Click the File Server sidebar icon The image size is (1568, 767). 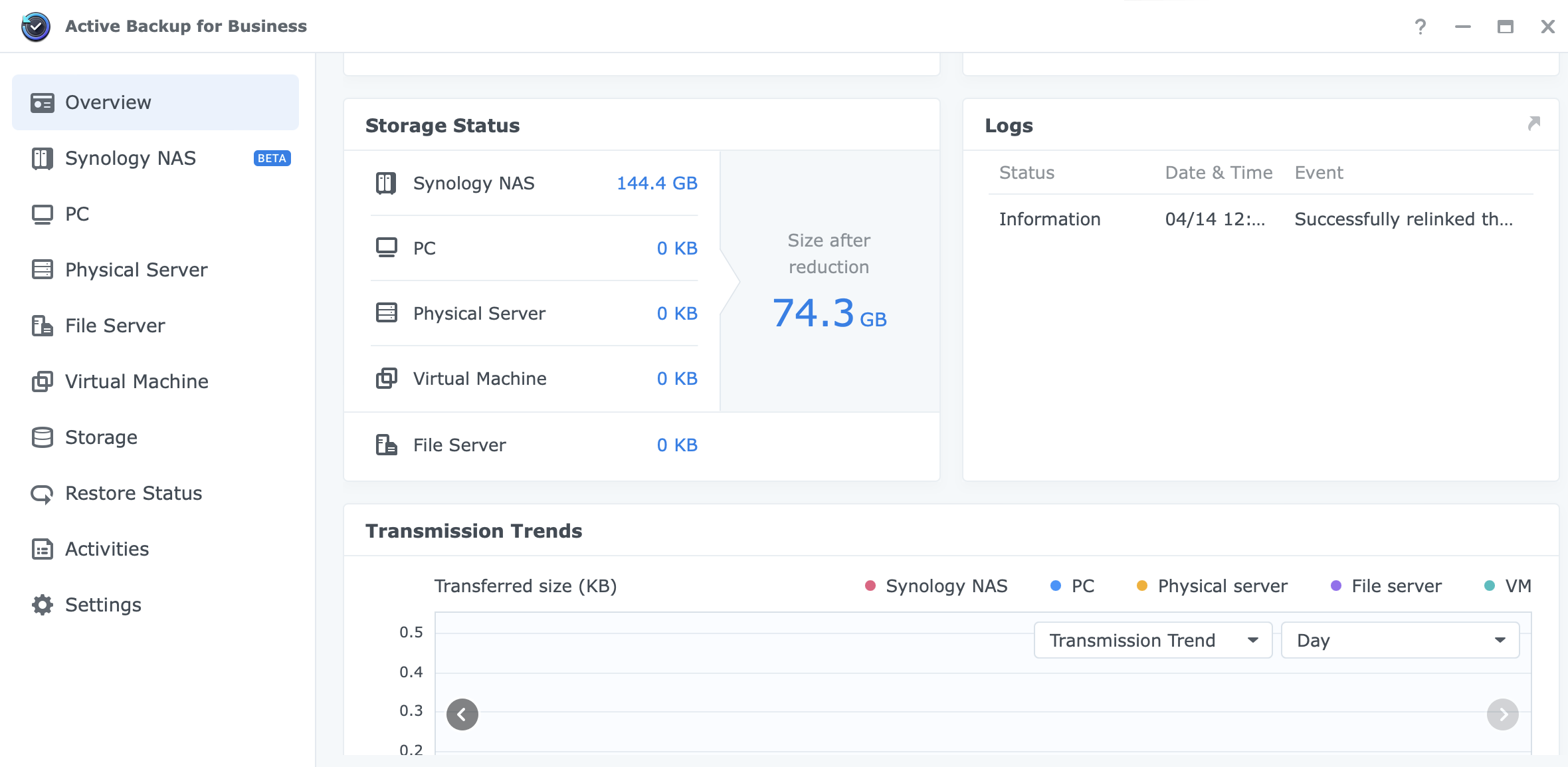pyautogui.click(x=43, y=326)
